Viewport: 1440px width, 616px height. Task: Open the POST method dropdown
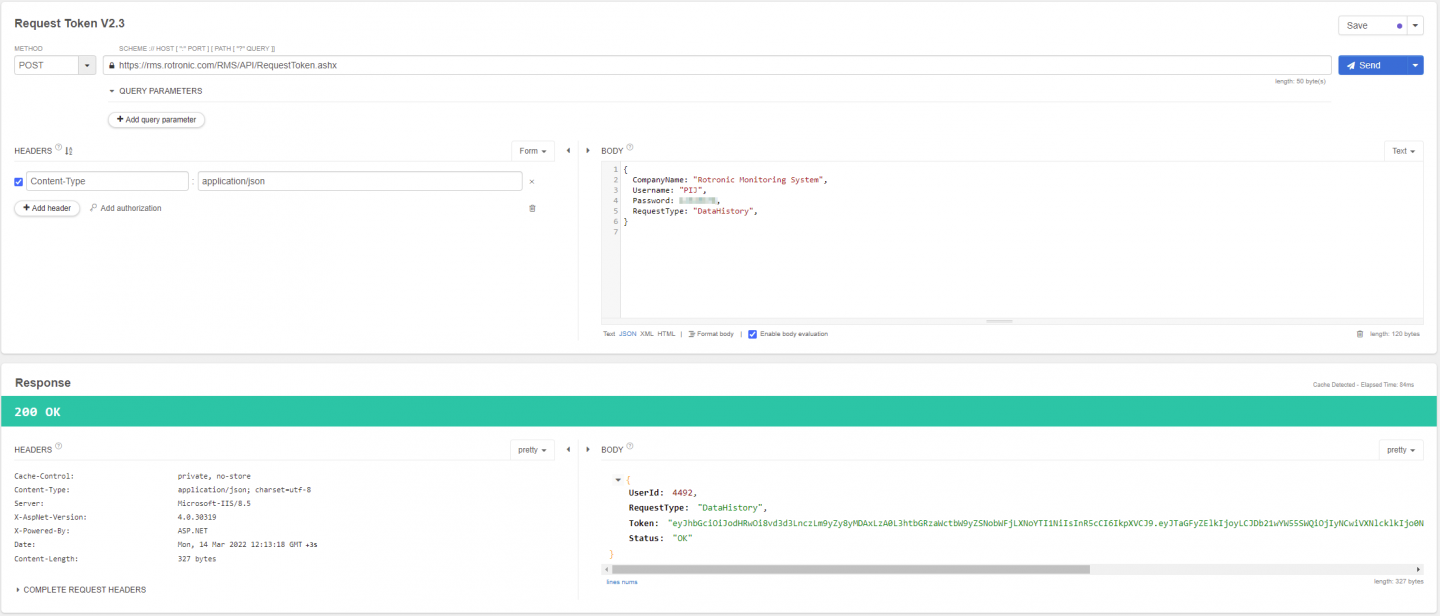[x=87, y=65]
